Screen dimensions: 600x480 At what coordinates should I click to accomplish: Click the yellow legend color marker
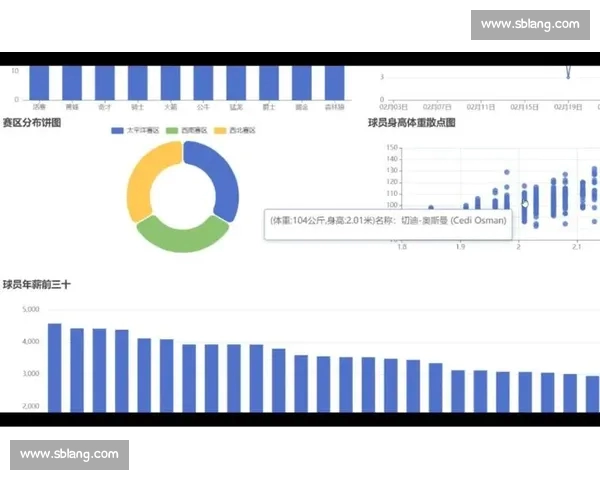224,131
